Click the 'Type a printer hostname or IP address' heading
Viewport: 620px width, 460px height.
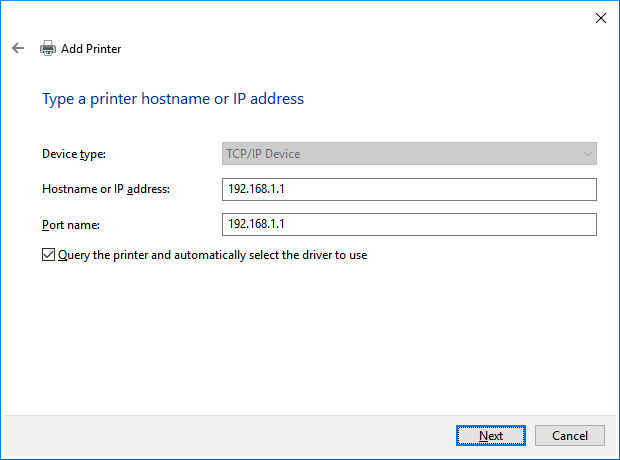(172, 99)
